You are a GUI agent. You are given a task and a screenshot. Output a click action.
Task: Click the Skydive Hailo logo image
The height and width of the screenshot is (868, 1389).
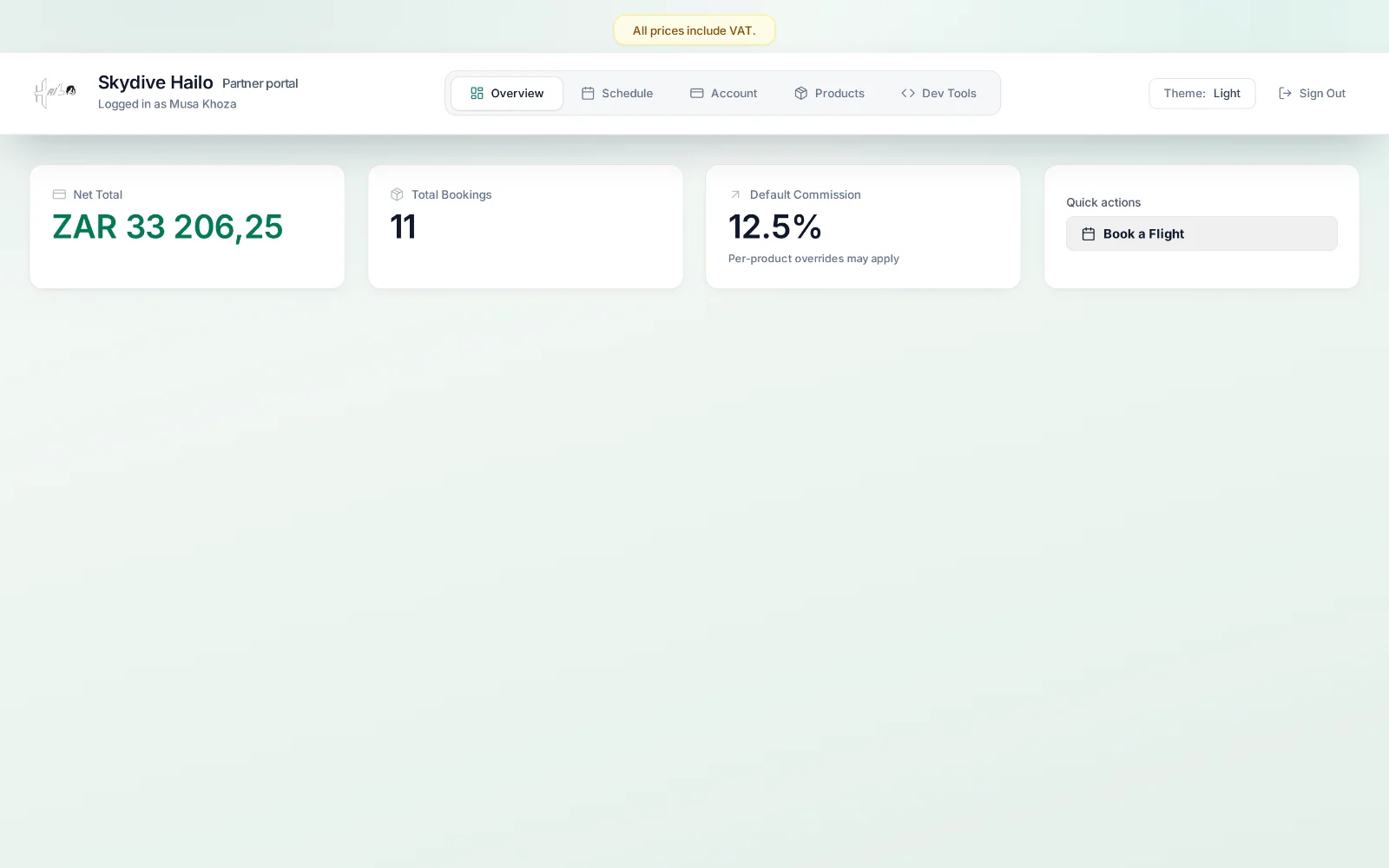coord(55,93)
